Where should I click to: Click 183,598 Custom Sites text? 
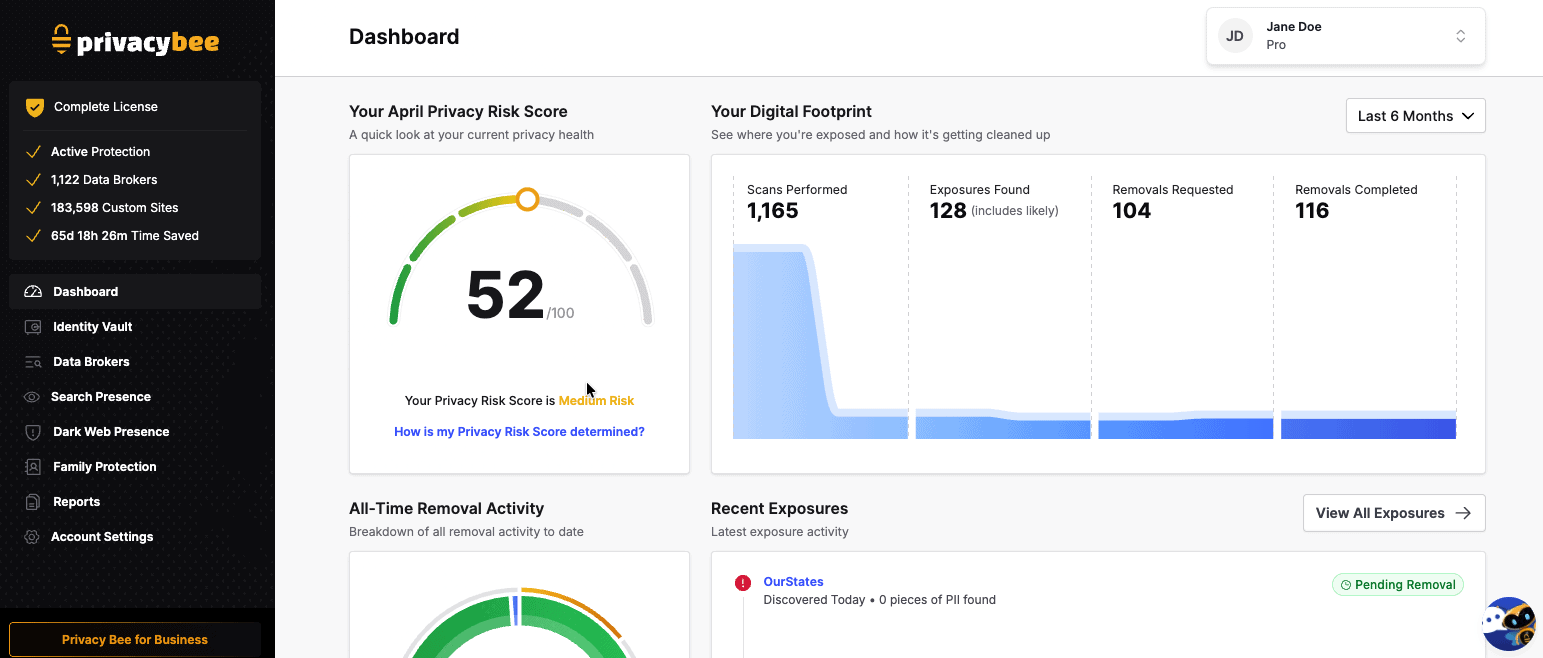(x=115, y=208)
